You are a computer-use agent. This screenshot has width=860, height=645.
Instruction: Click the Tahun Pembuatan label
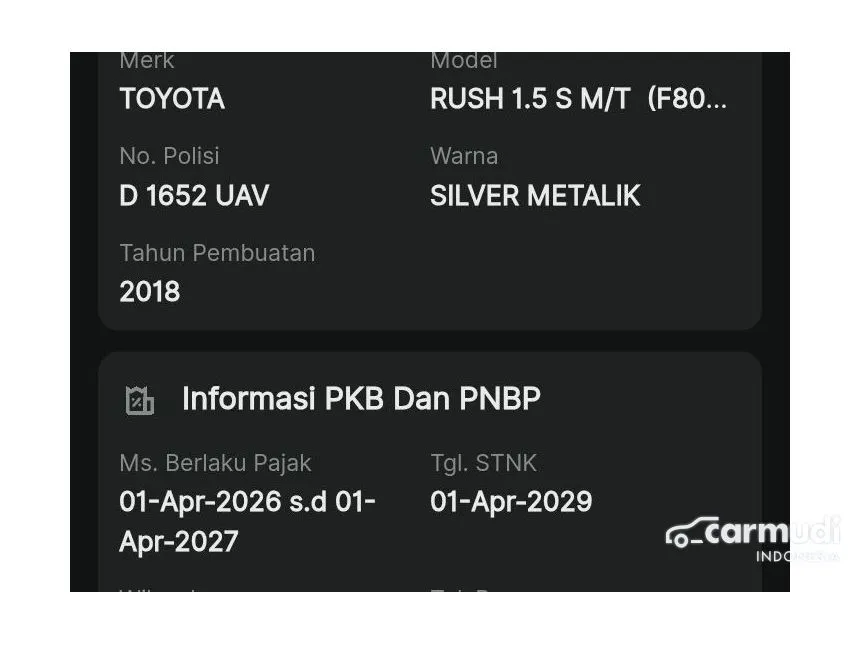coord(217,253)
